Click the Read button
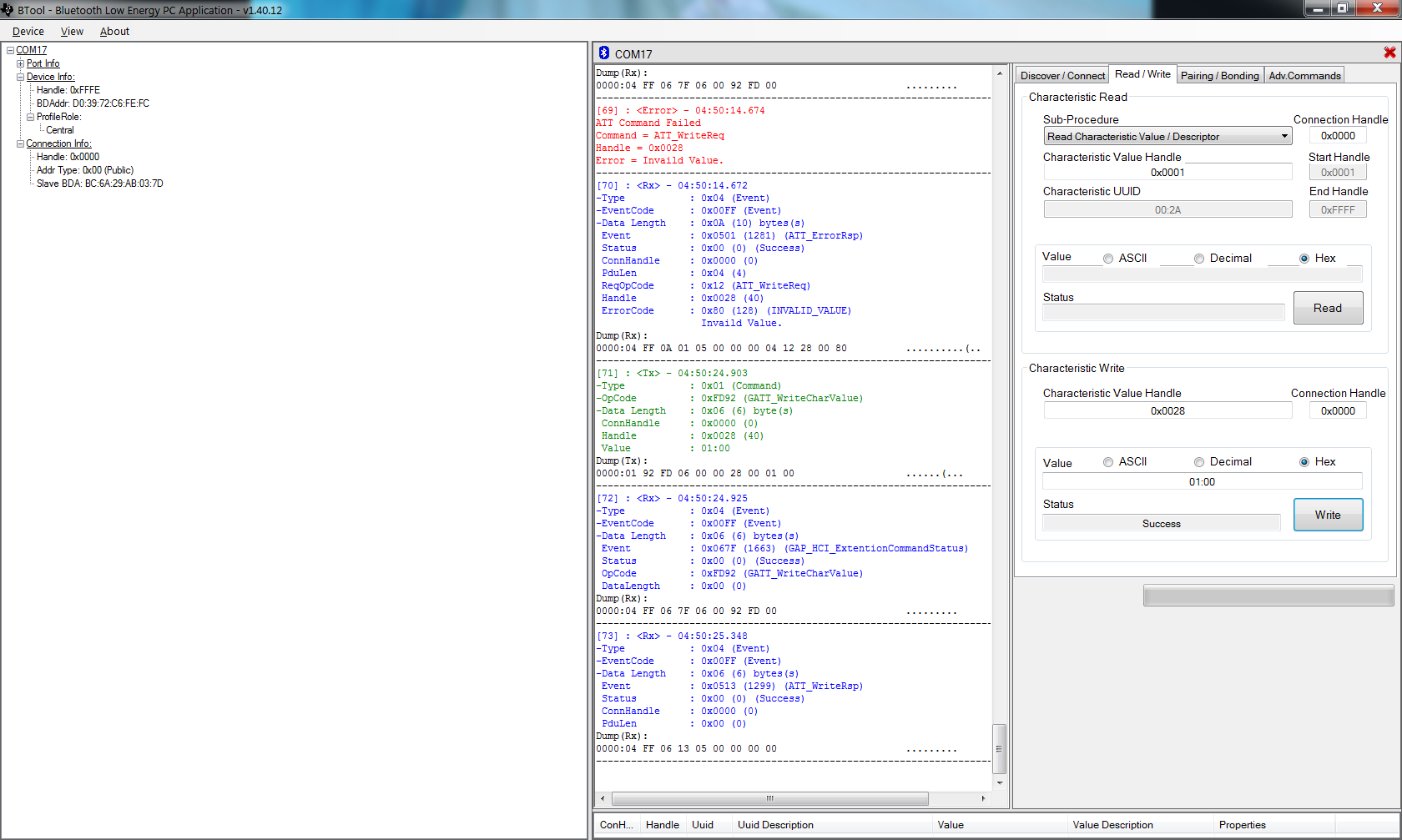This screenshot has width=1402, height=840. point(1328,308)
